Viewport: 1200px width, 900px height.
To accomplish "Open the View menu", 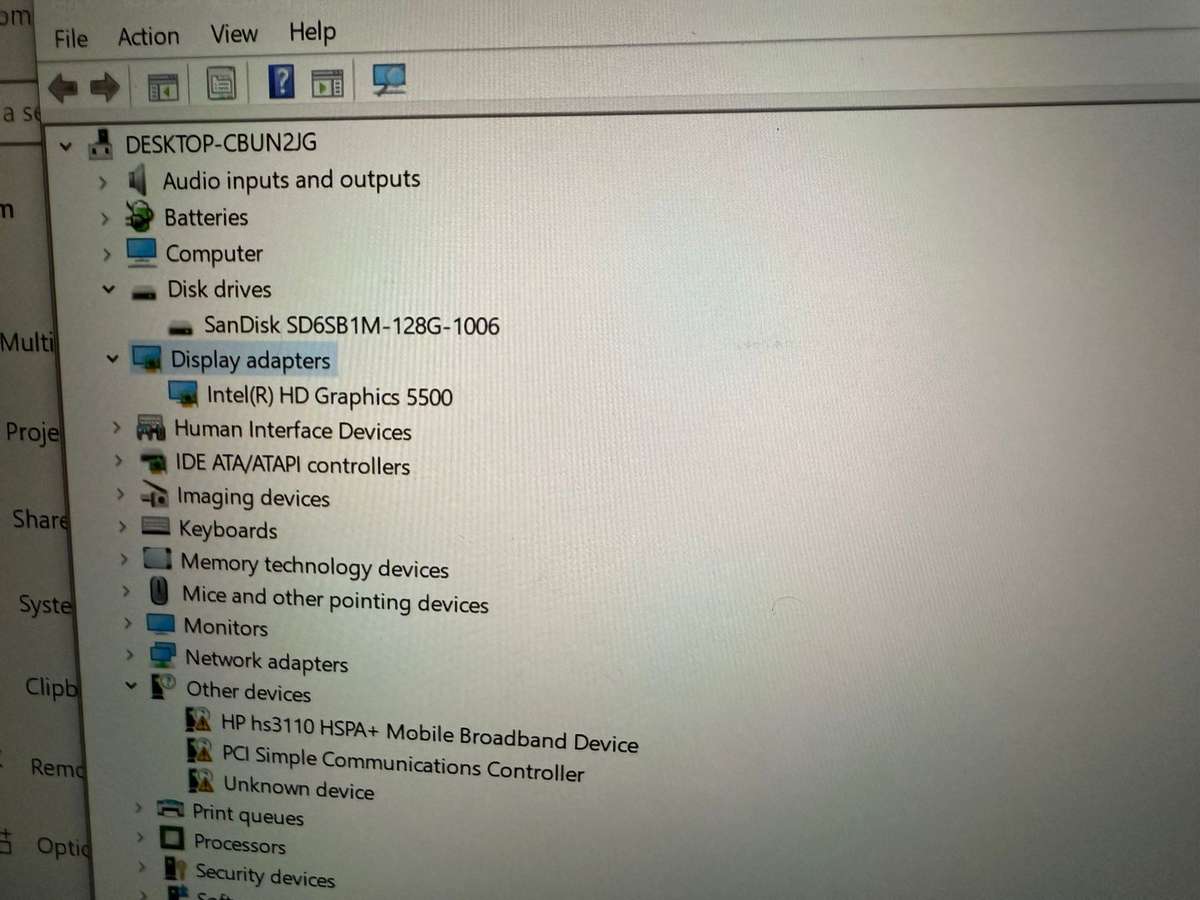I will click(x=233, y=33).
